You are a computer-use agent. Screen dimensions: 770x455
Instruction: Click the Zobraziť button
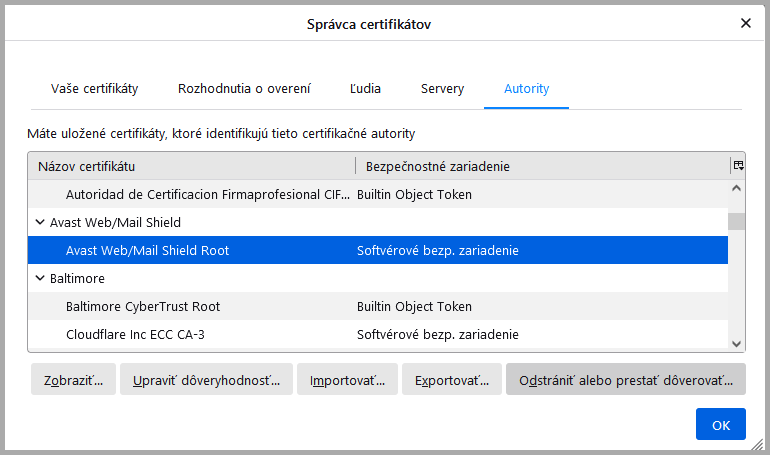coord(73,380)
